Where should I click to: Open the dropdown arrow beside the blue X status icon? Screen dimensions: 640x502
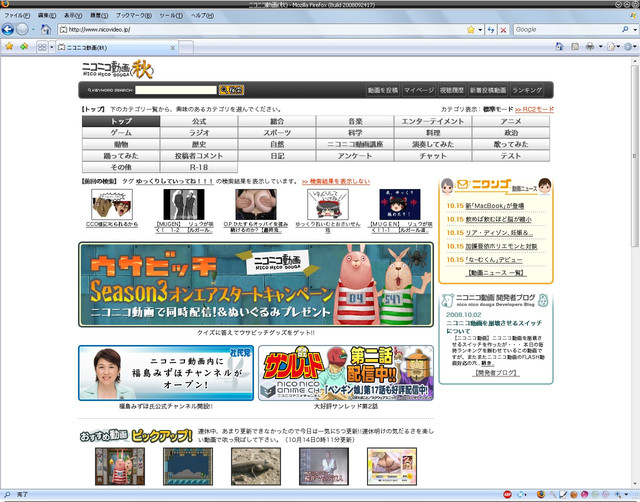tap(526, 495)
